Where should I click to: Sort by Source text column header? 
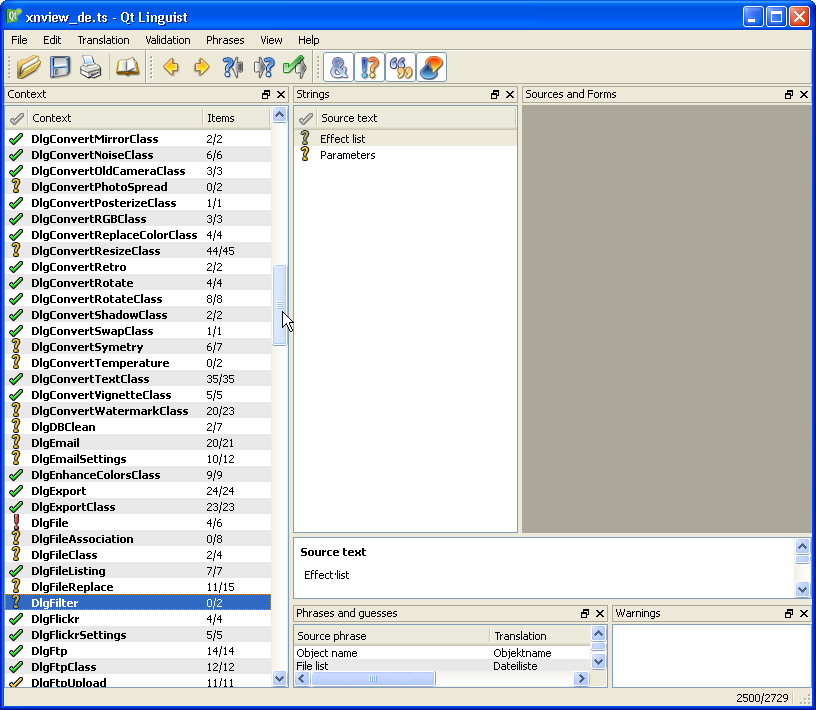click(416, 118)
